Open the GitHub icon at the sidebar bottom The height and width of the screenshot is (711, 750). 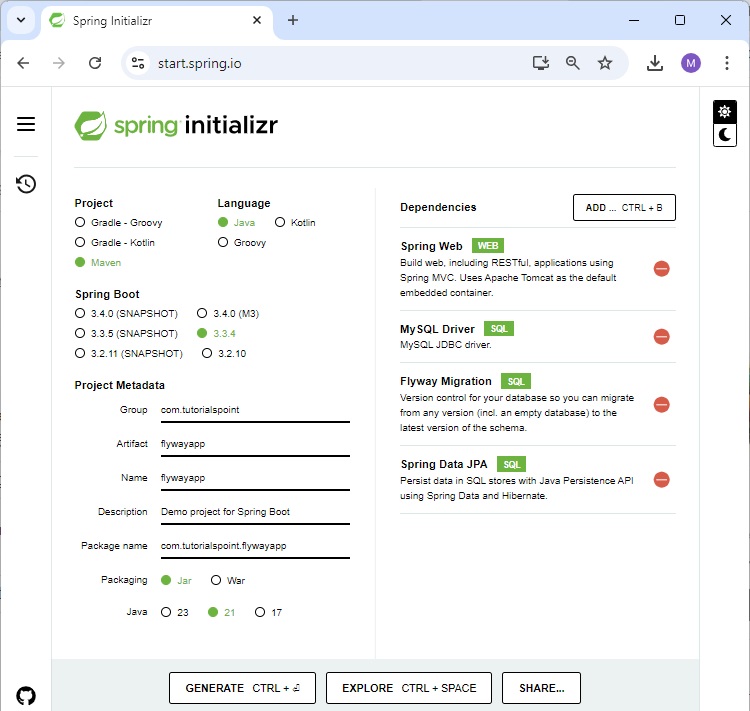(x=26, y=695)
